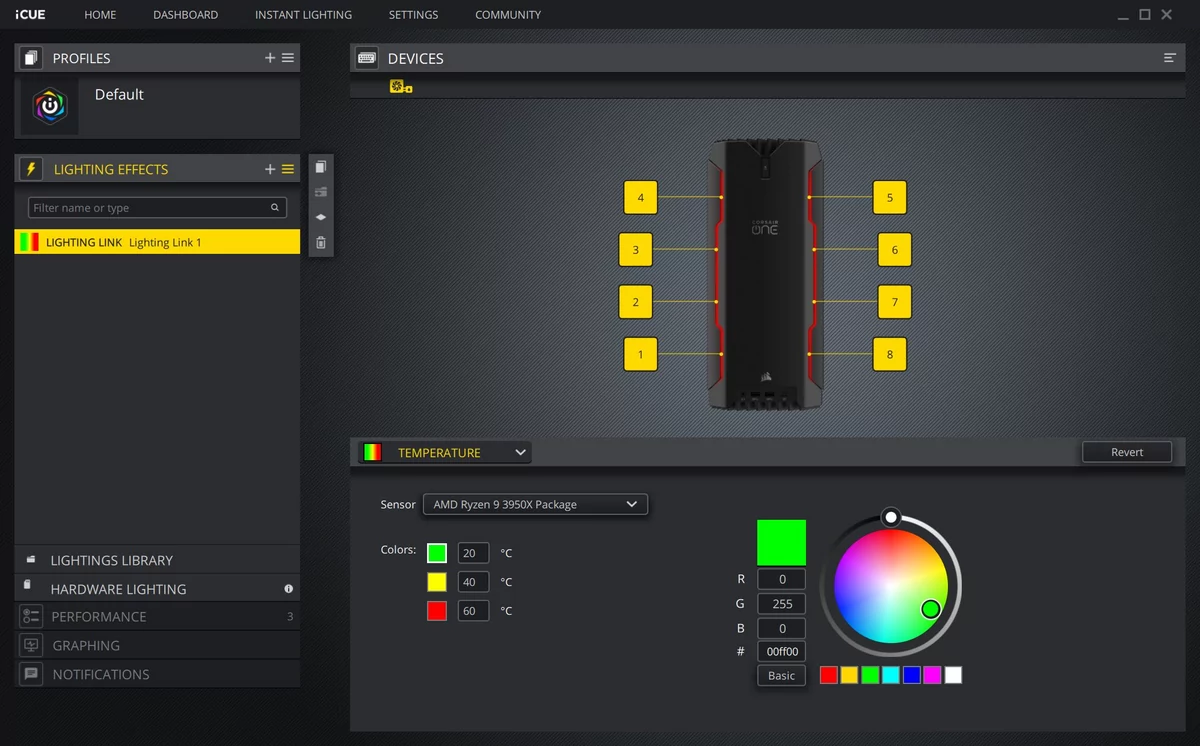This screenshot has height=746, width=1200.
Task: Click the red 60°C color swatch
Action: point(437,611)
